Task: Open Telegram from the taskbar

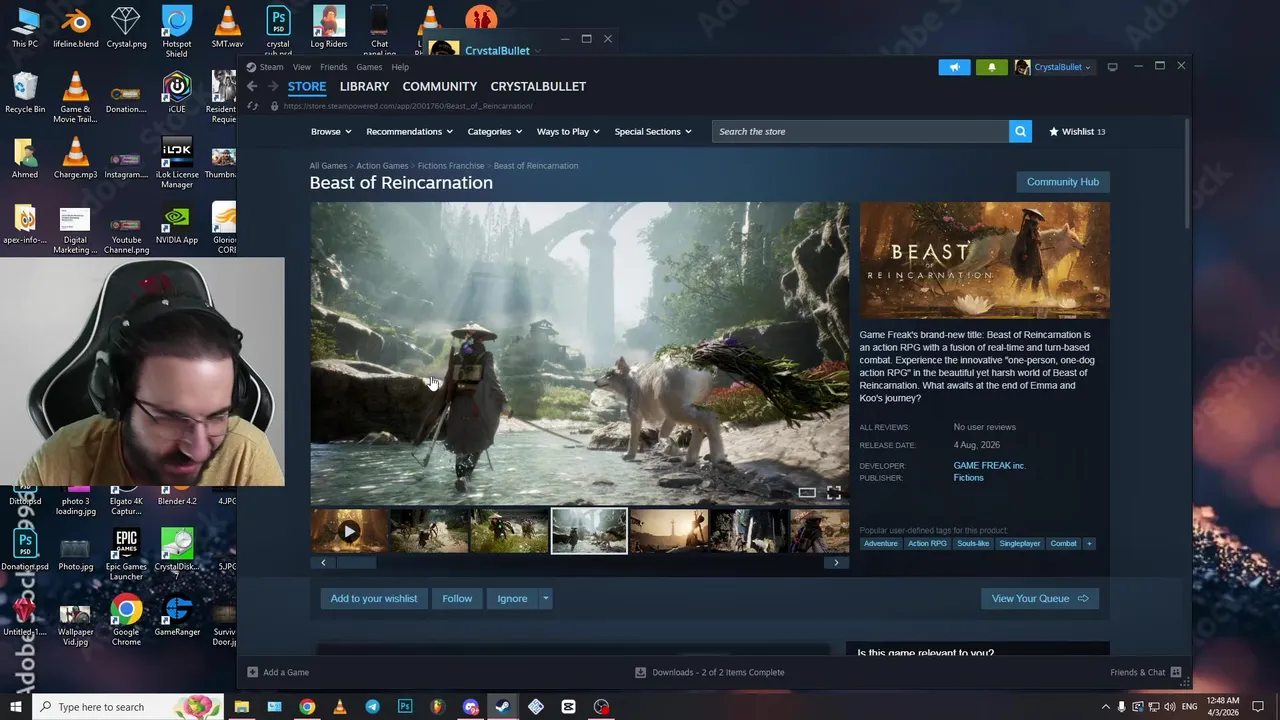Action: pos(372,707)
